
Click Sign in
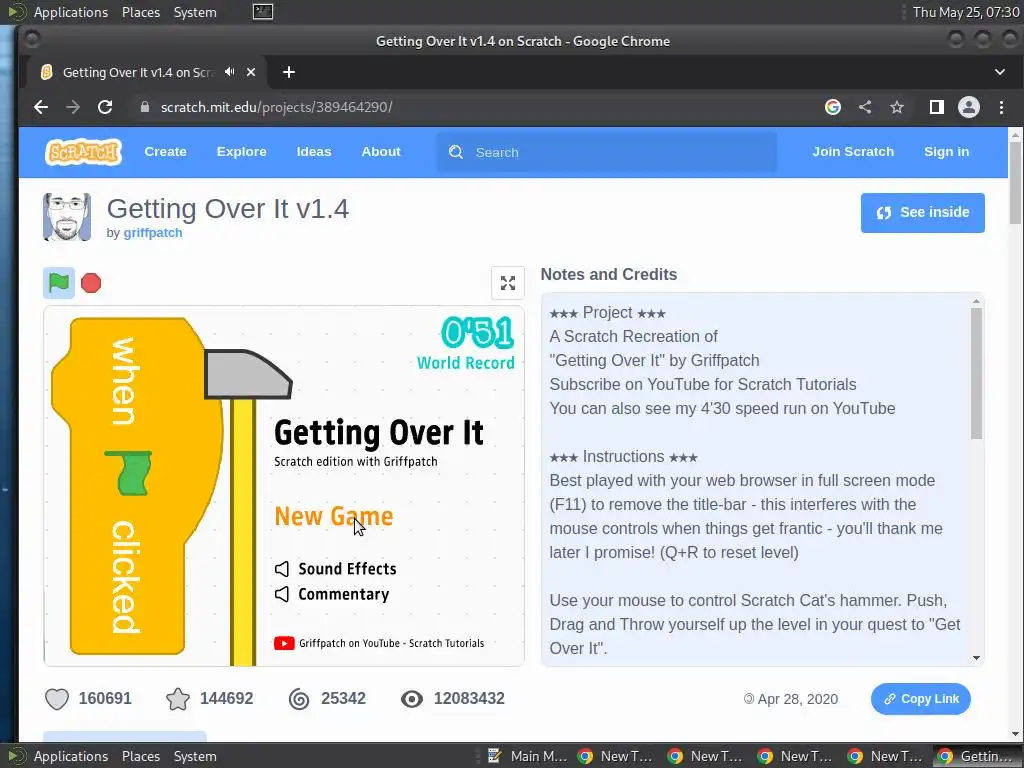[x=946, y=152]
